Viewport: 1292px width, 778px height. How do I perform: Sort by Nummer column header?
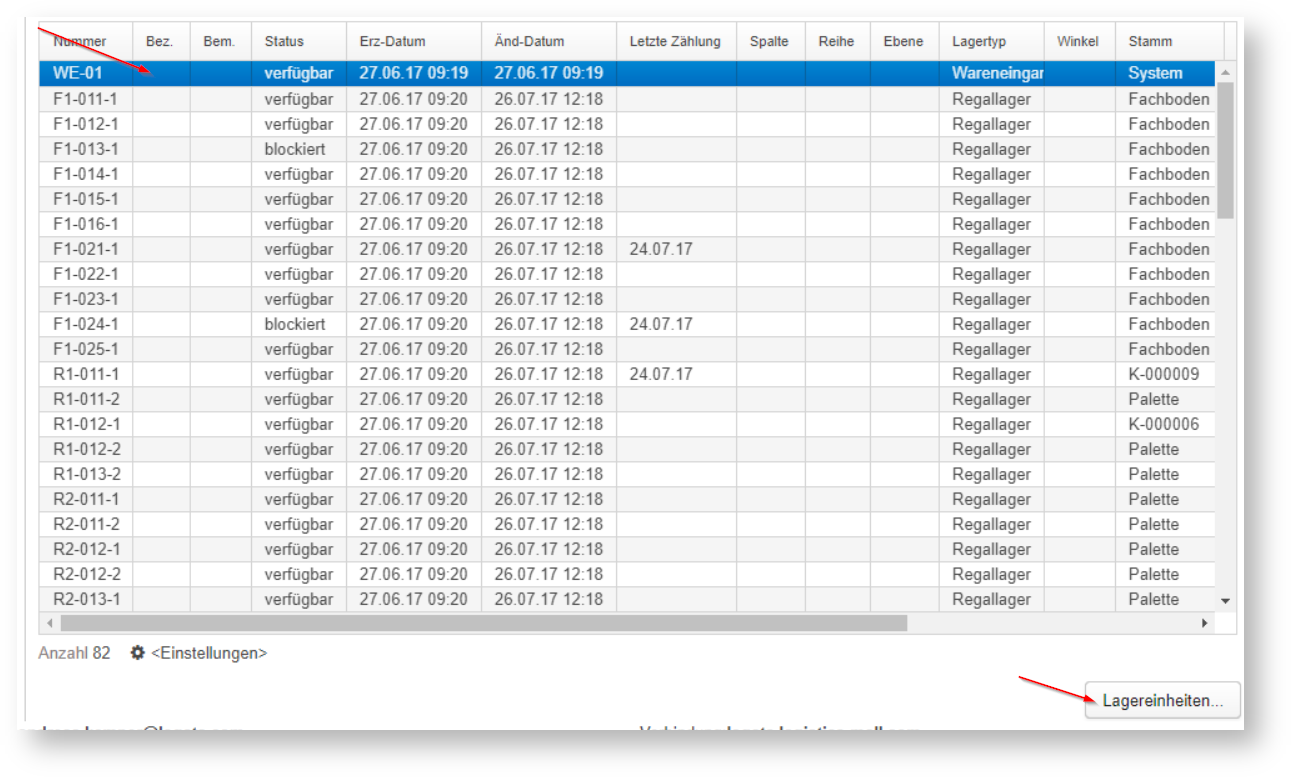(86, 41)
